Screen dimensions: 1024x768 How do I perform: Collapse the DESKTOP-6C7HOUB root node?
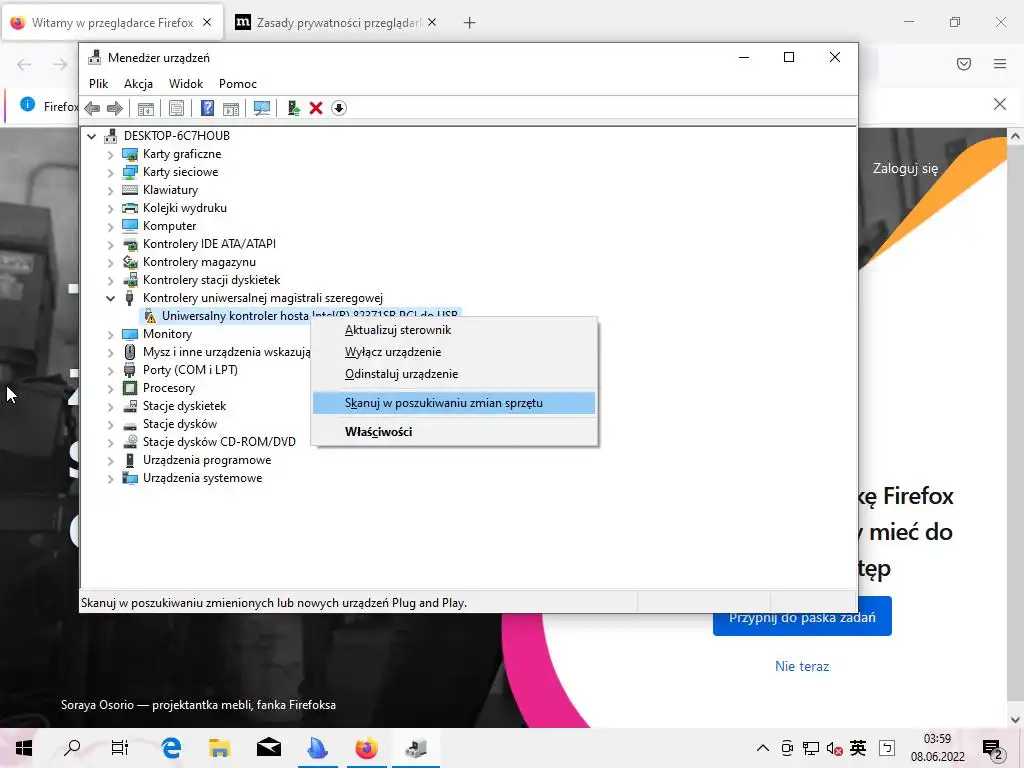coord(91,136)
